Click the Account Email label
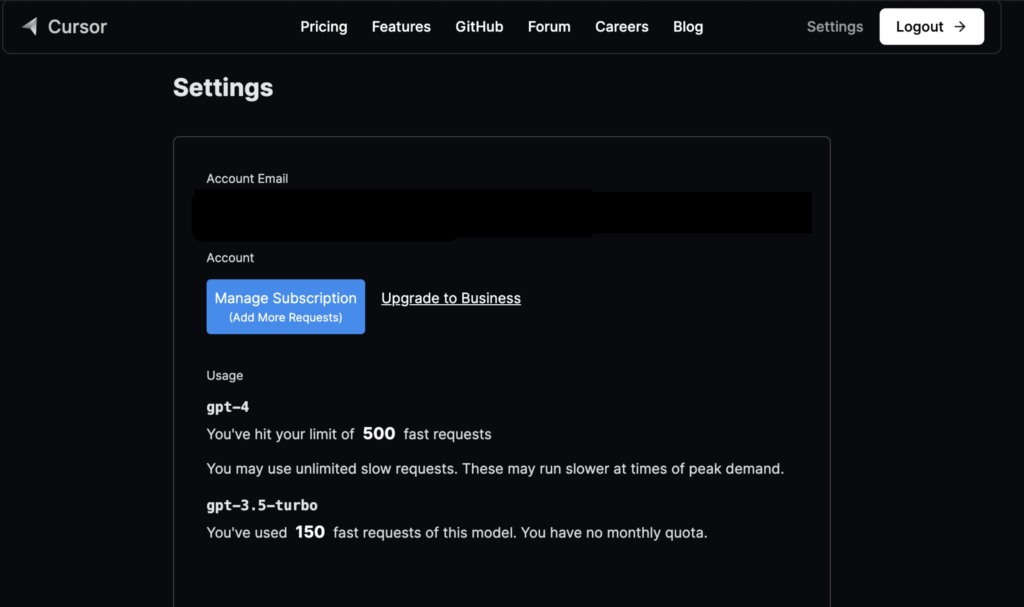 pyautogui.click(x=247, y=179)
